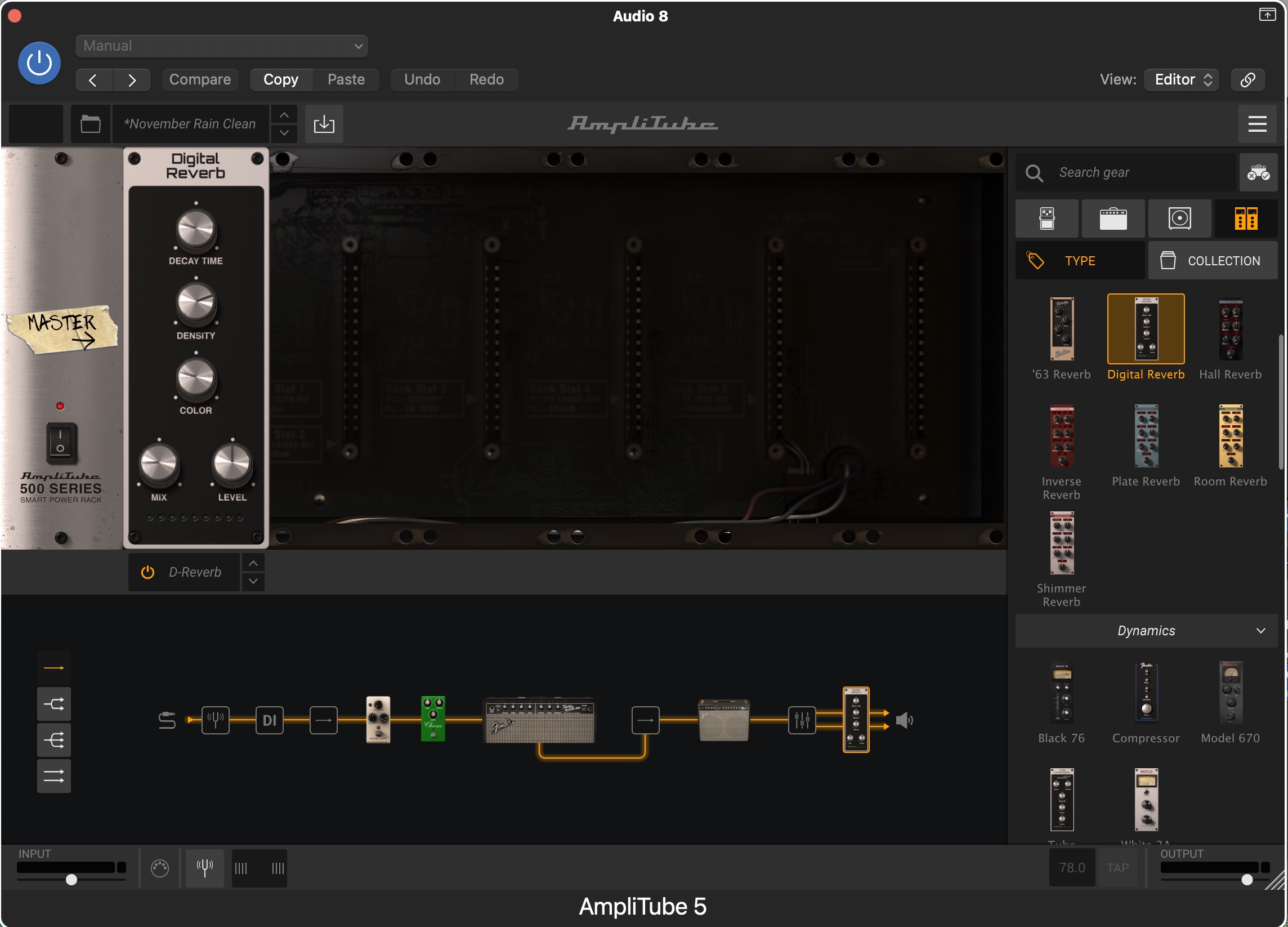Screen dimensions: 1288x927
Task: Open the View Editor dropdown
Action: coord(1182,79)
